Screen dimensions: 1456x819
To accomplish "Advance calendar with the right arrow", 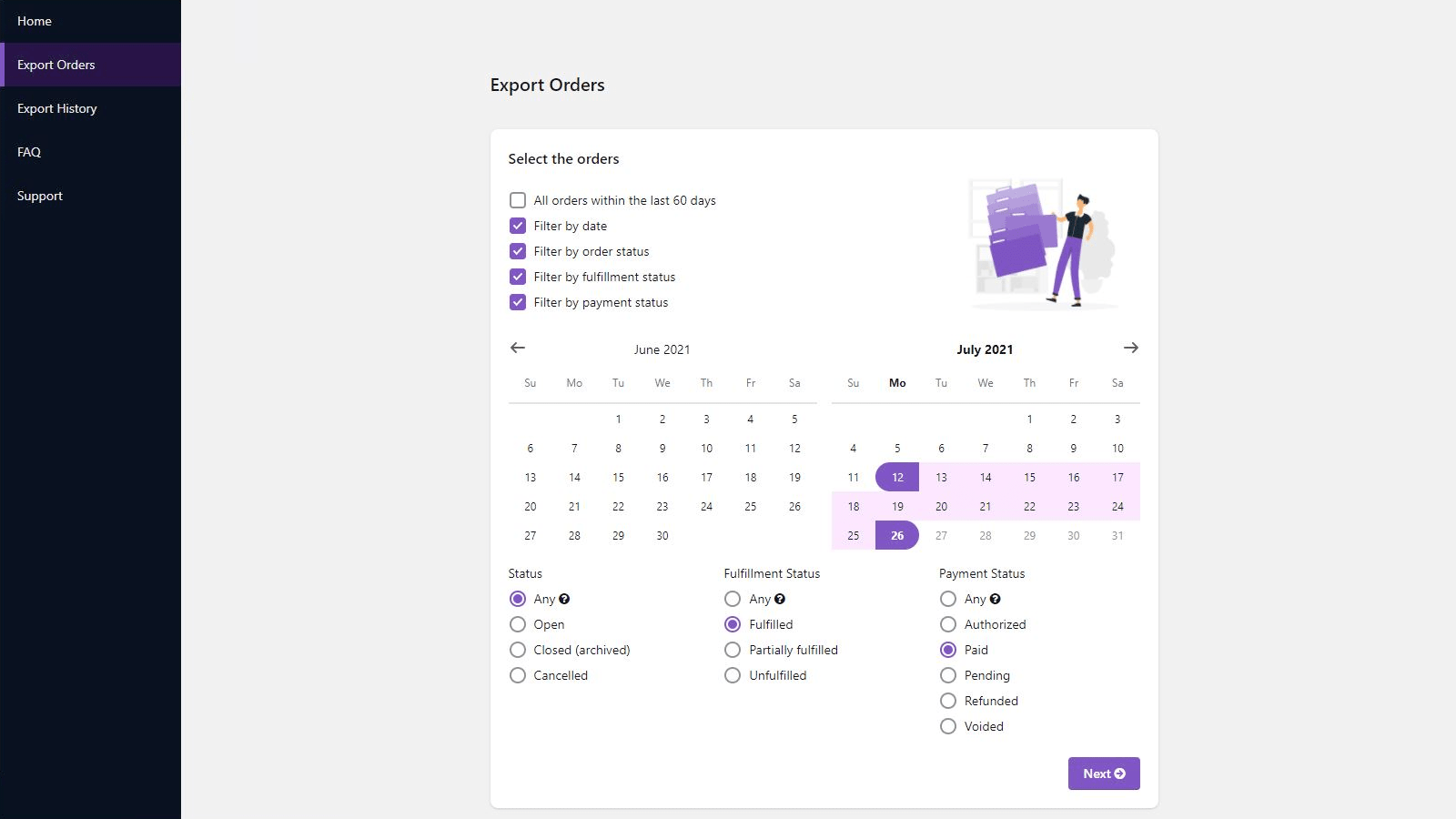I will point(1130,348).
